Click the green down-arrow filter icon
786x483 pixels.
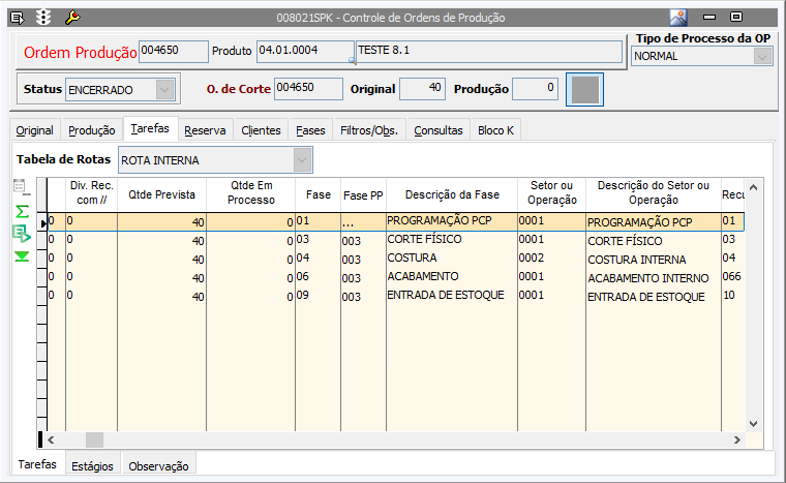point(22,257)
